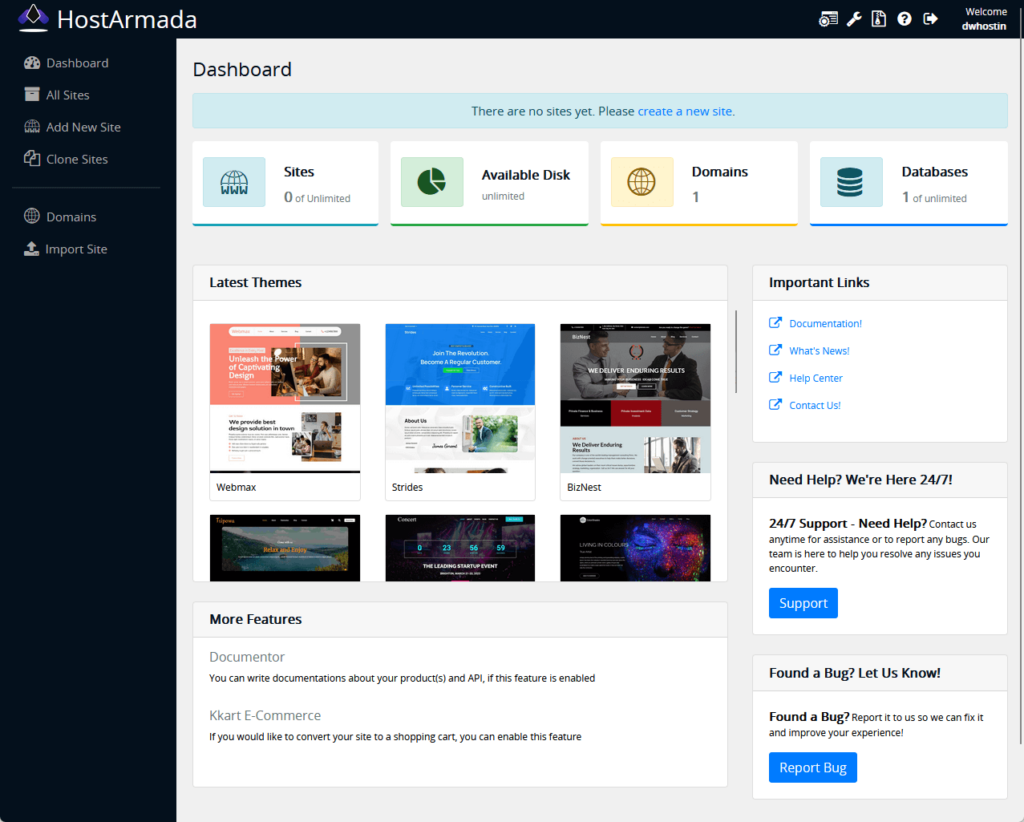Click the question mark help icon
Viewport: 1024px width, 822px height.
tap(904, 19)
